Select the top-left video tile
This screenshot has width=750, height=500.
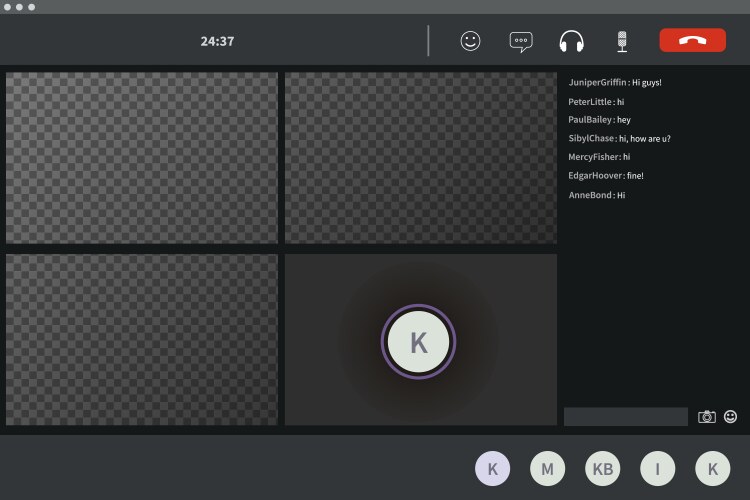click(142, 157)
